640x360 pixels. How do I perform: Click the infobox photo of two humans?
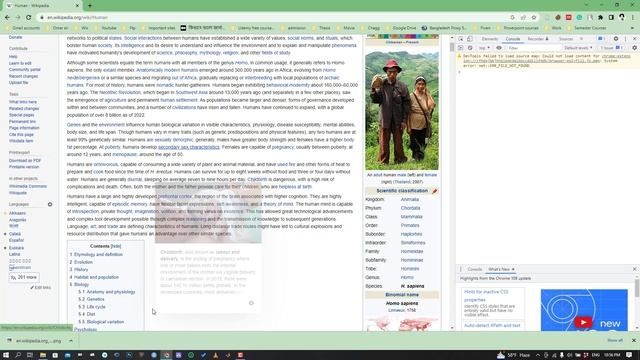pyautogui.click(x=402, y=110)
